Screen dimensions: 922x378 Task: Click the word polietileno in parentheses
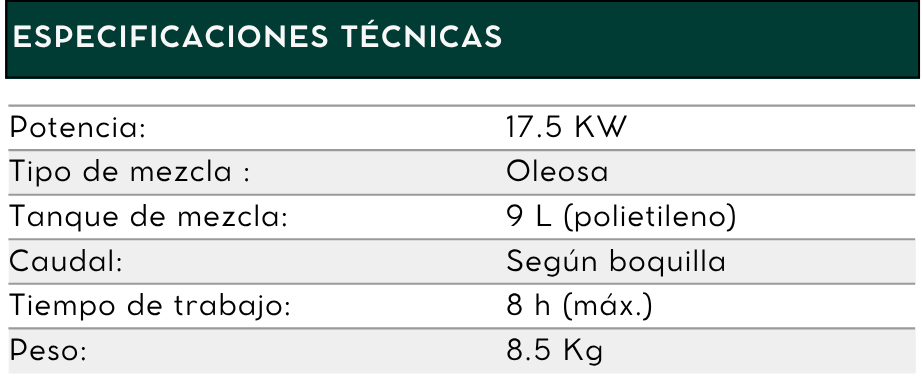[650, 216]
